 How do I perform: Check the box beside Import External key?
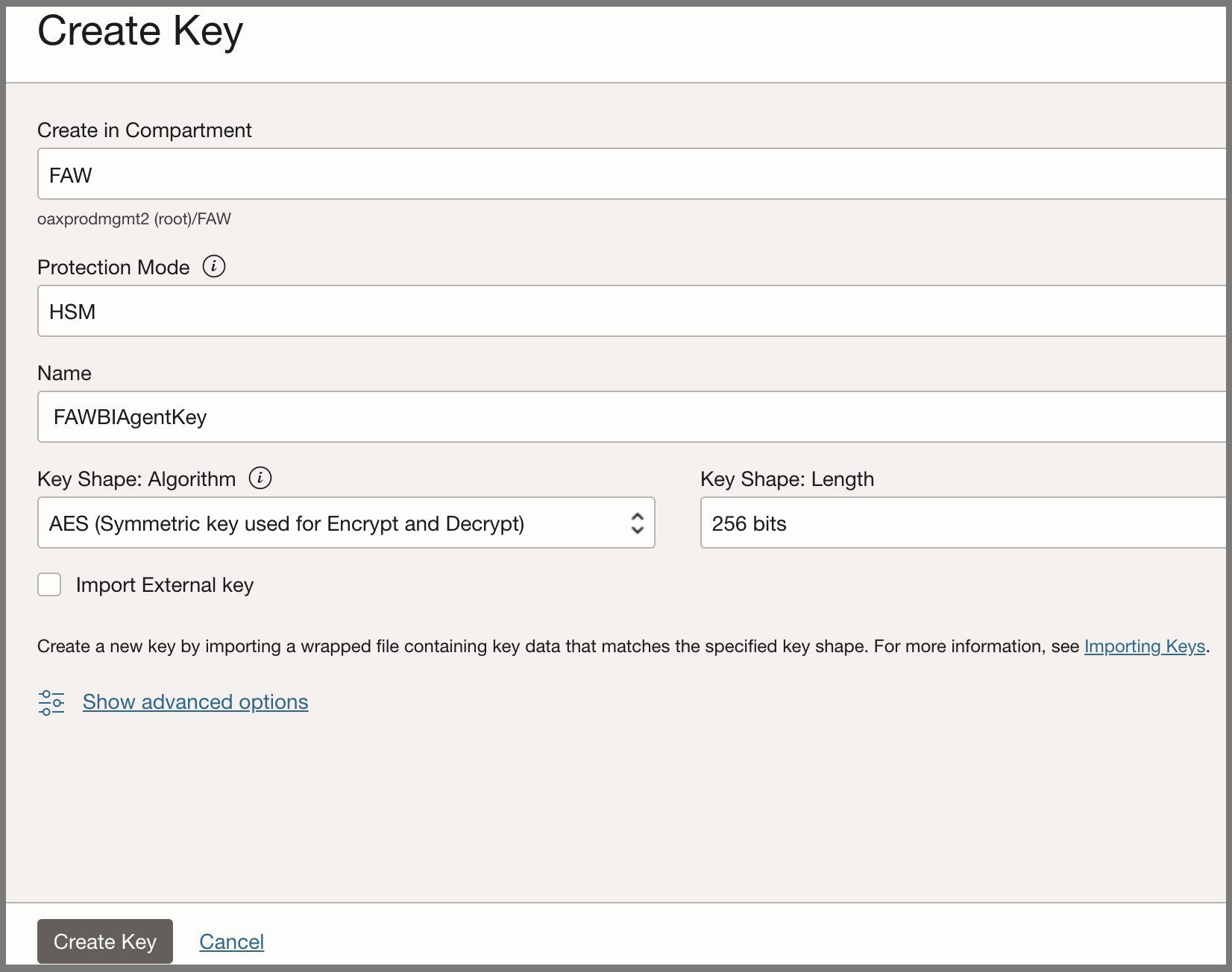point(48,584)
